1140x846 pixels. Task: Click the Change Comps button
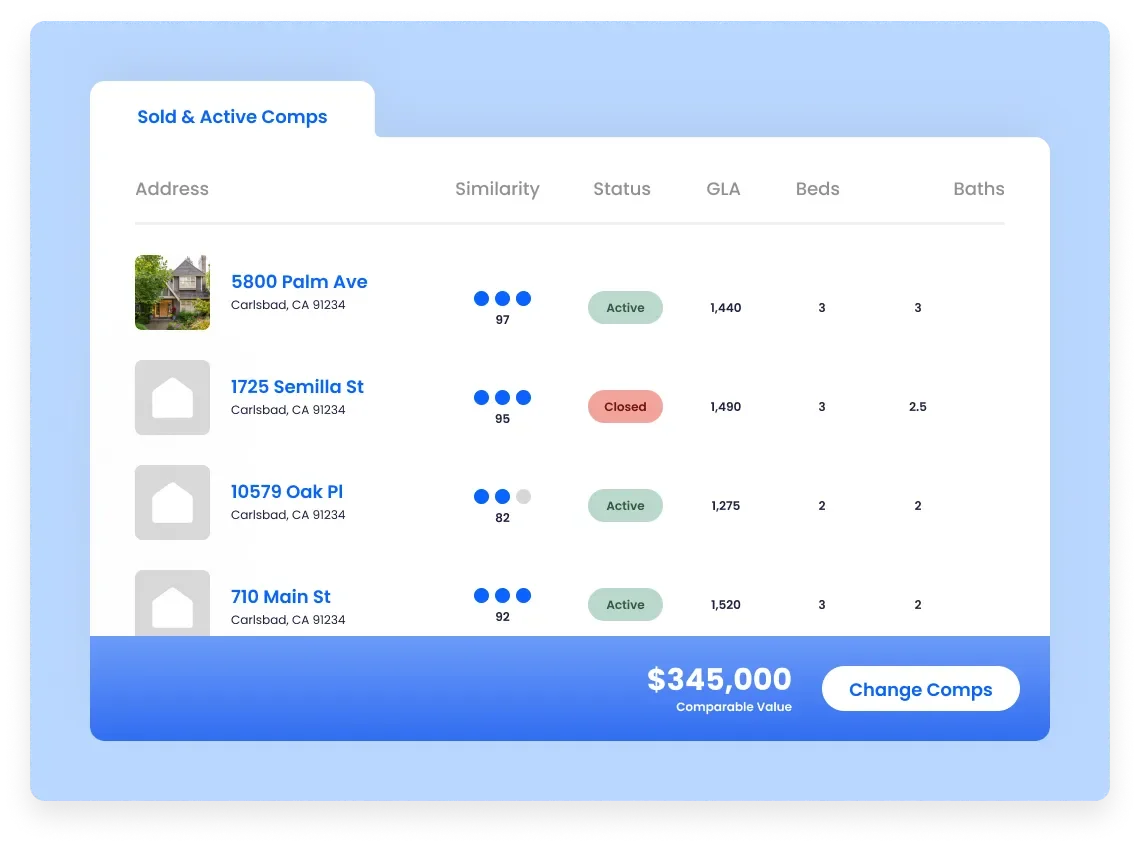point(920,688)
